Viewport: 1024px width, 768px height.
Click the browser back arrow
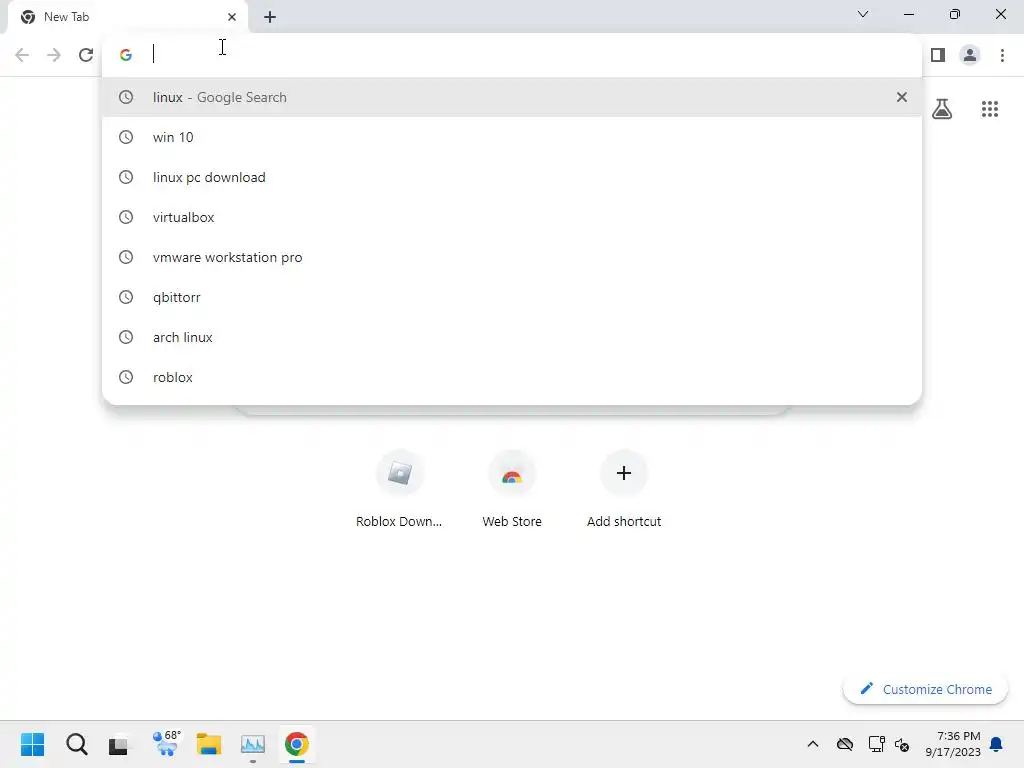(x=22, y=55)
